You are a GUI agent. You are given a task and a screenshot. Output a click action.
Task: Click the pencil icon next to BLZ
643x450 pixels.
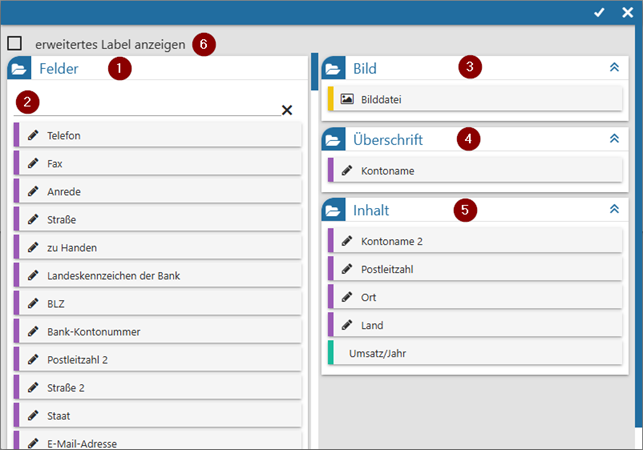pos(33,303)
